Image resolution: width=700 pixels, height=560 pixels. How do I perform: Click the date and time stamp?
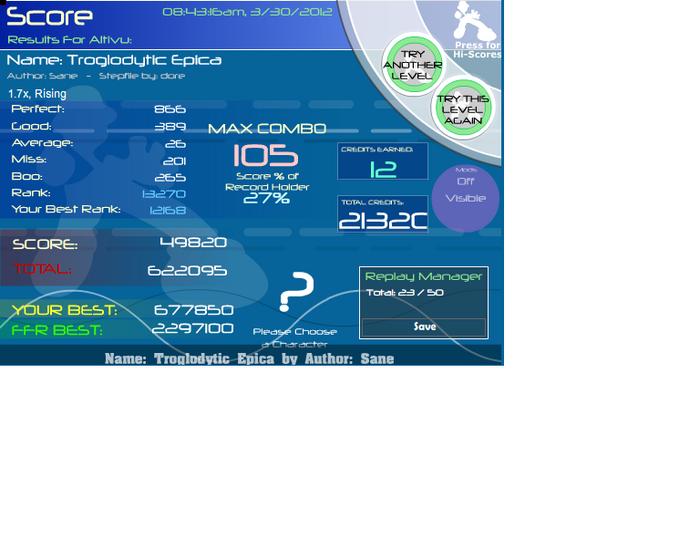tap(247, 12)
